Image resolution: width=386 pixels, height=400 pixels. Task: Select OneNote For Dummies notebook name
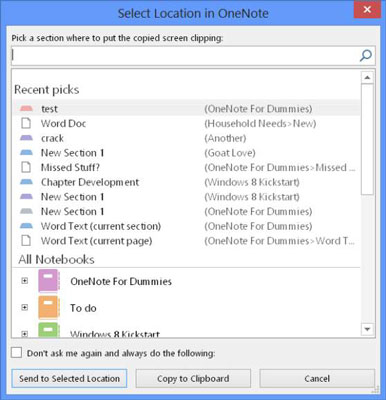pos(121,281)
